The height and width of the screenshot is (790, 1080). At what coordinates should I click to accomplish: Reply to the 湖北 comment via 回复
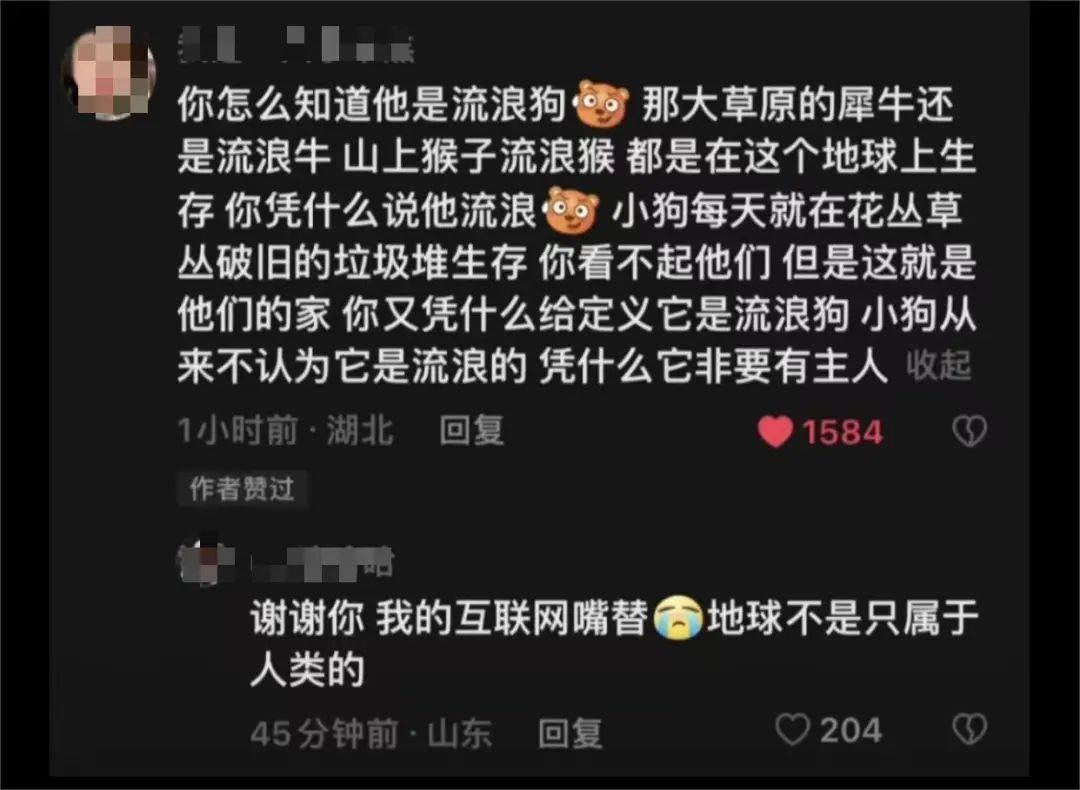tap(472, 431)
